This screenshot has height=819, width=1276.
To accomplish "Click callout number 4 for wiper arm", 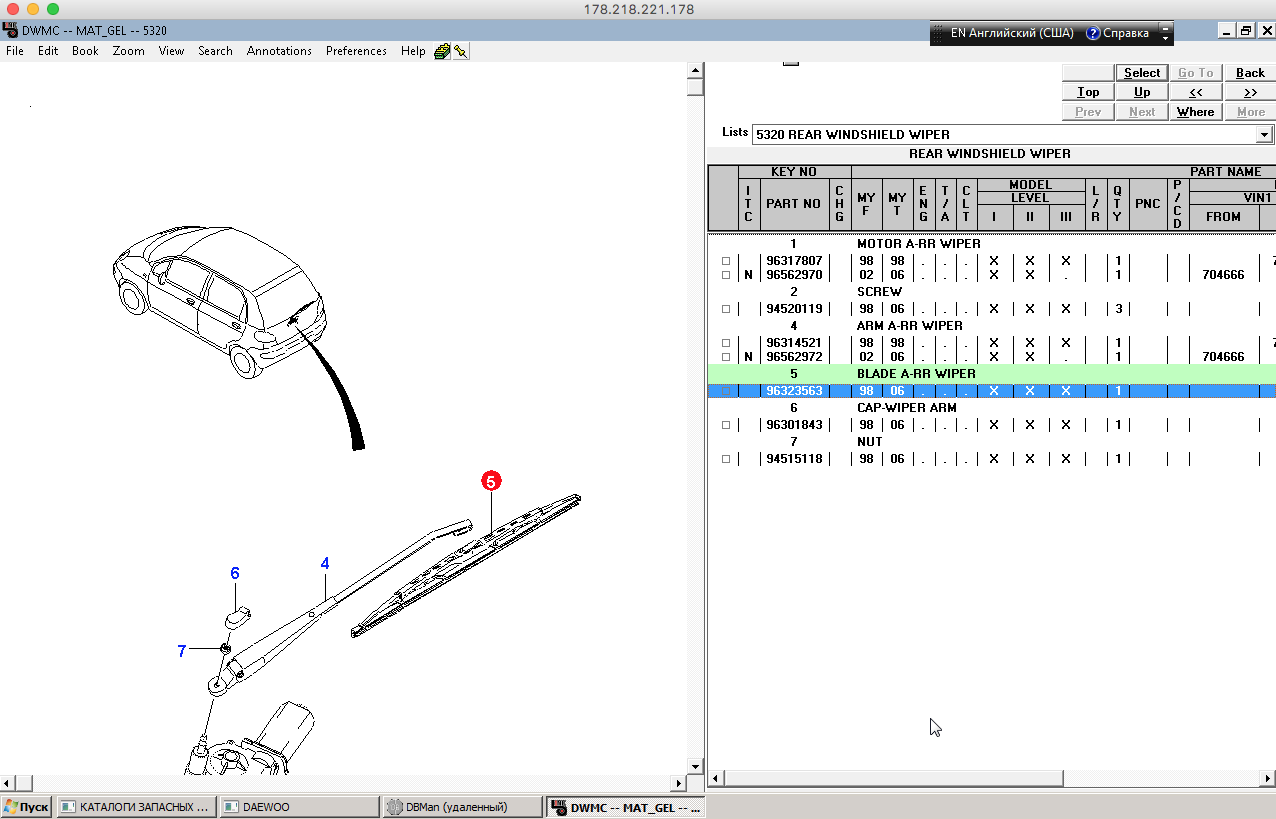I will (x=325, y=564).
